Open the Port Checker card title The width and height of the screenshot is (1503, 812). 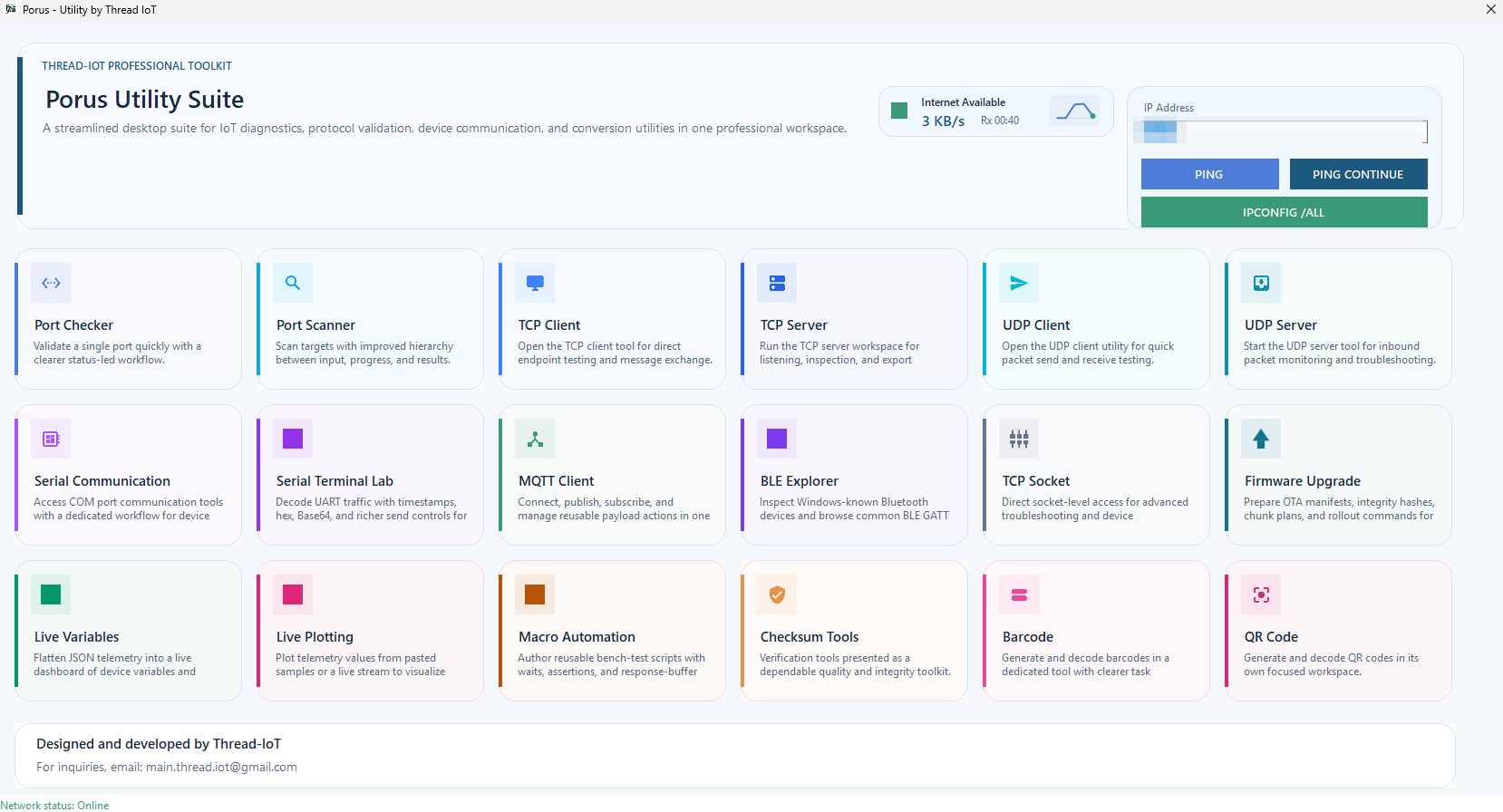[73, 325]
